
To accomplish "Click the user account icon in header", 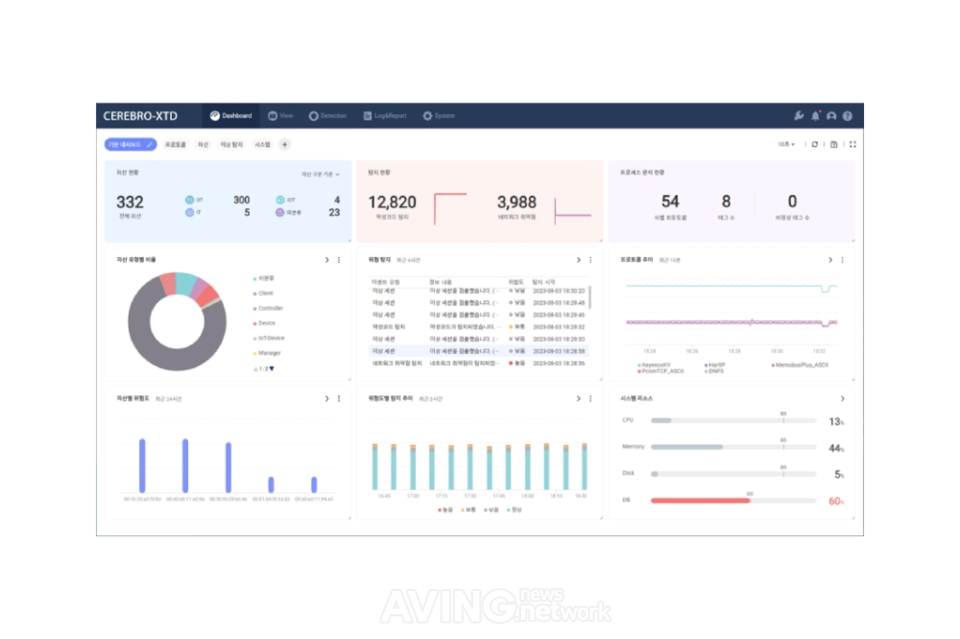I will point(831,116).
